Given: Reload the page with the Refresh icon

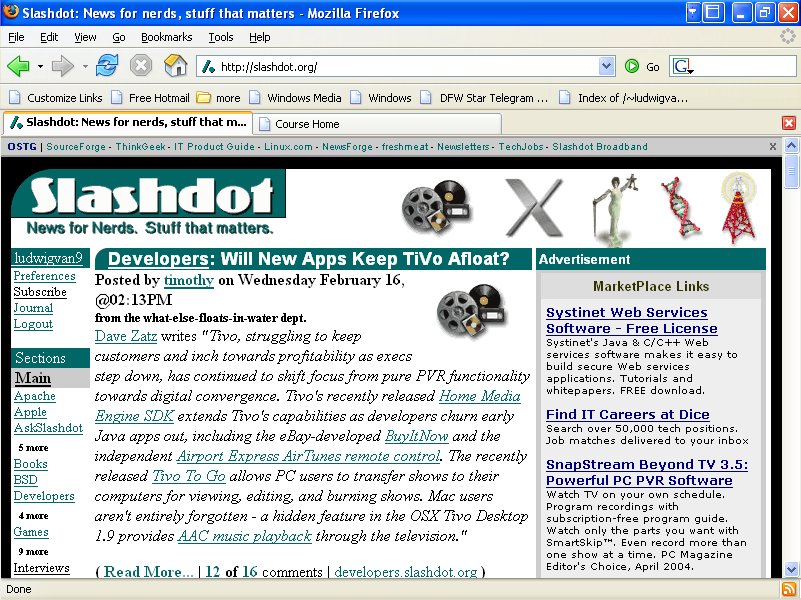Looking at the screenshot, I should (x=107, y=66).
